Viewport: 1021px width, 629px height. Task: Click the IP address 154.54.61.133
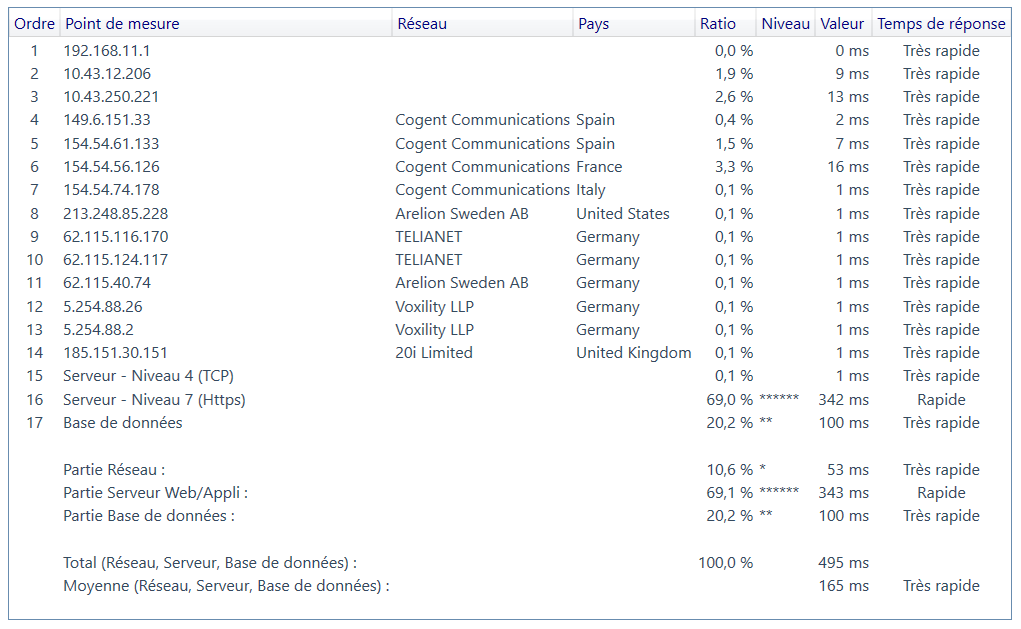111,144
